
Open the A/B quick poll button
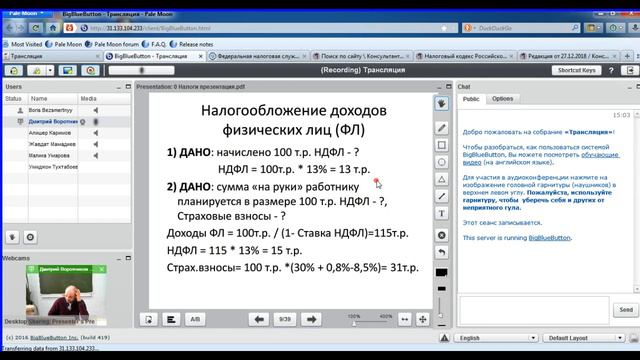tap(195, 319)
